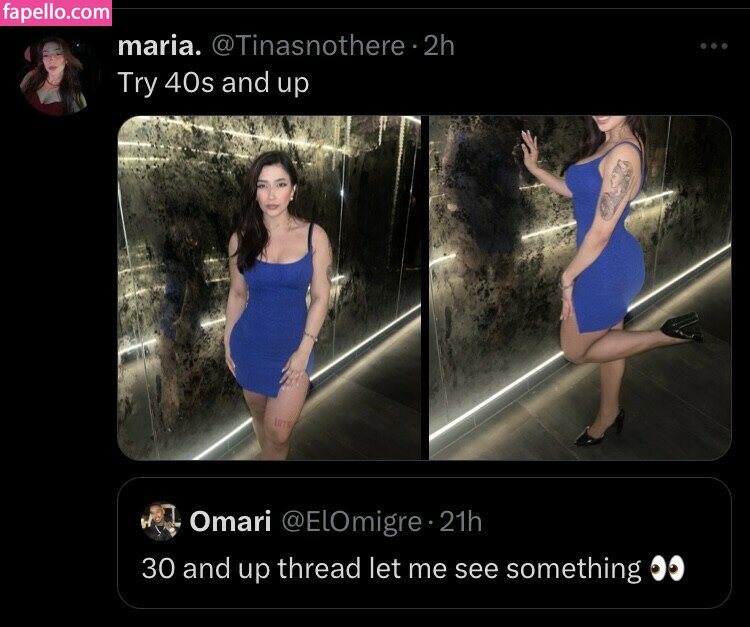Click the word 'something' in quoted tweet

click(x=573, y=570)
